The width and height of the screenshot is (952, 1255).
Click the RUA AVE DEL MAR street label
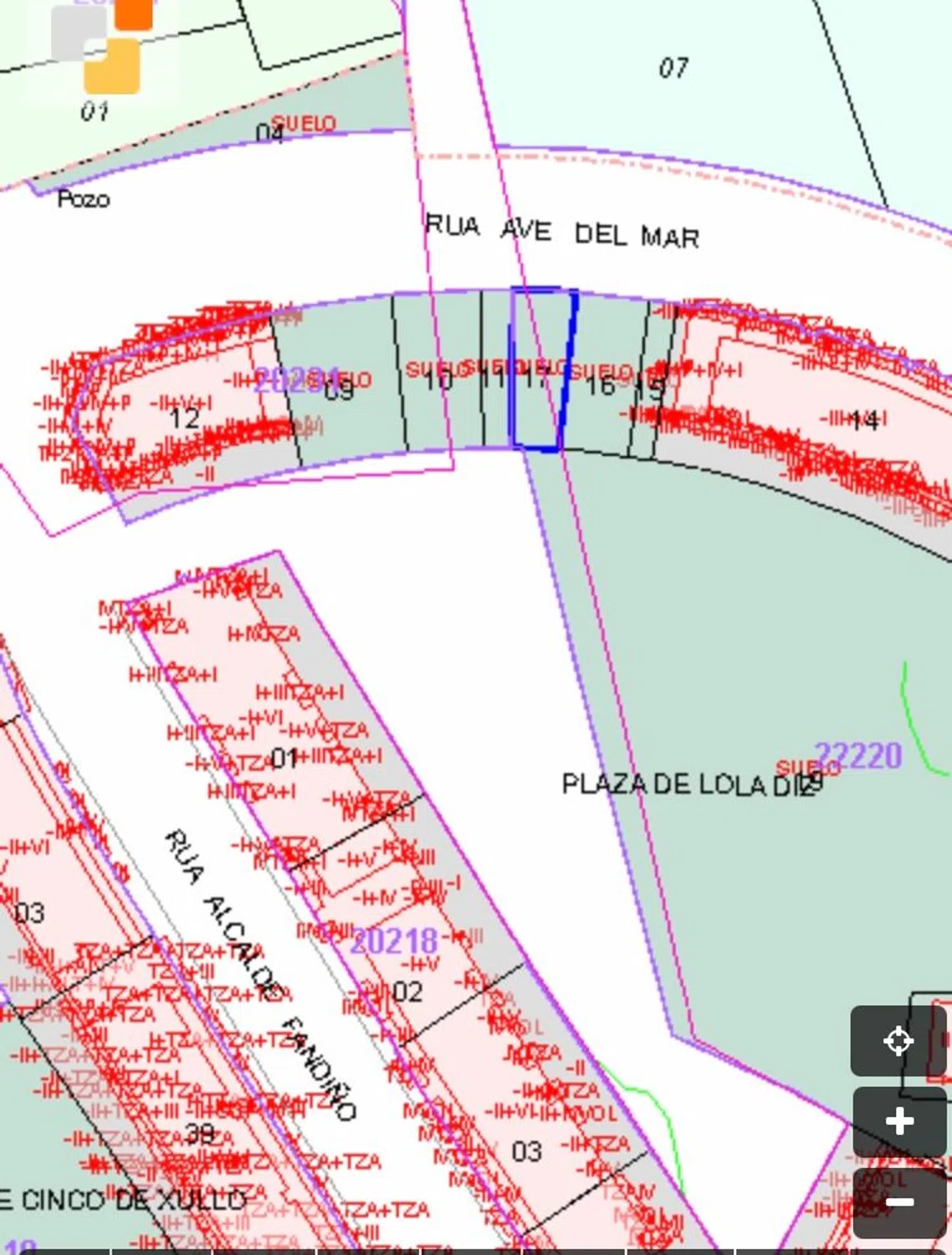pos(561,232)
